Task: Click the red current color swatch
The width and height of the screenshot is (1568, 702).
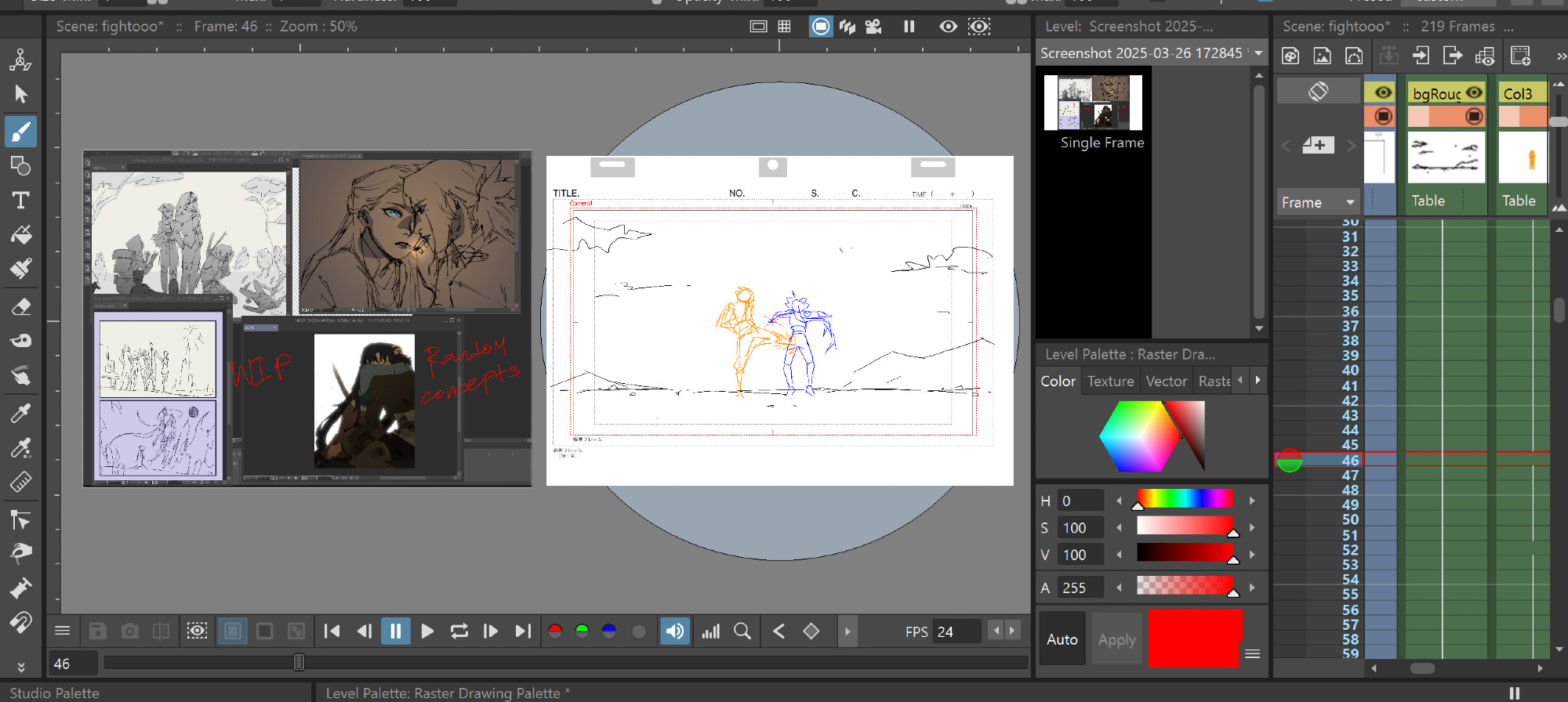Action: point(1195,639)
